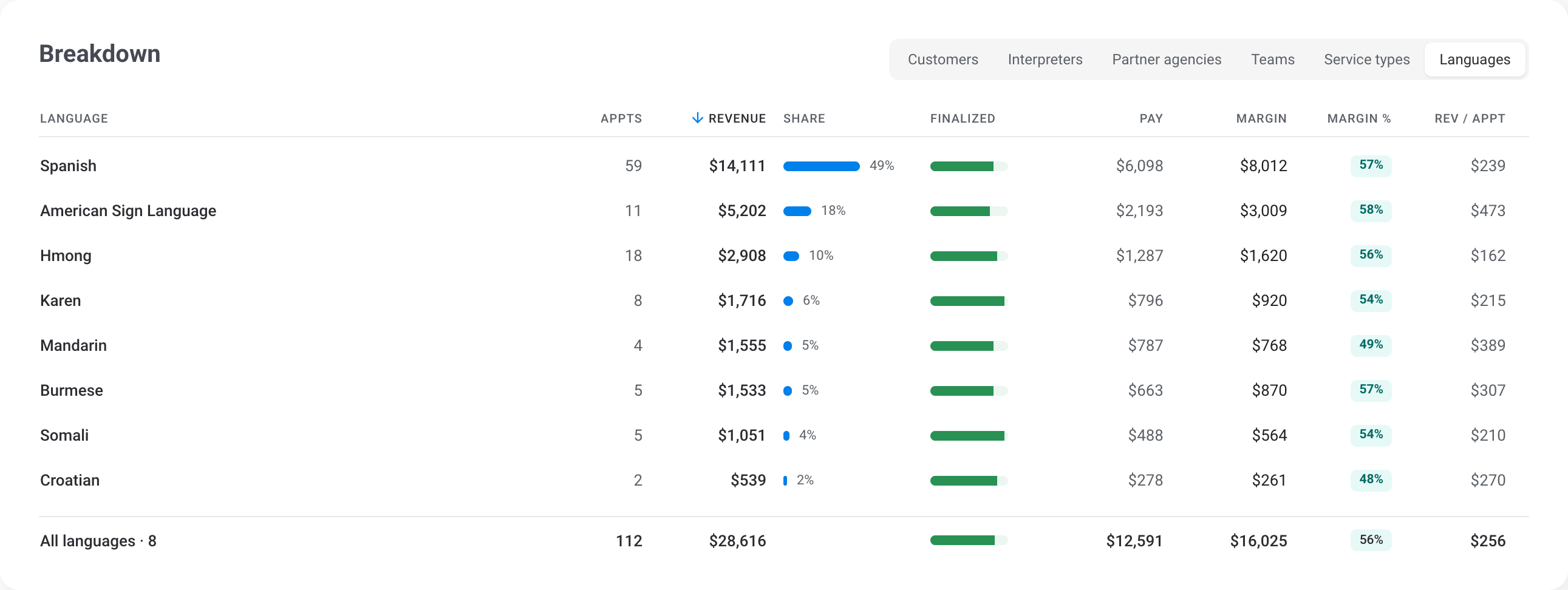This screenshot has width=1568, height=590.
Task: Click Spanish revenue value $14,111
Action: click(x=737, y=166)
